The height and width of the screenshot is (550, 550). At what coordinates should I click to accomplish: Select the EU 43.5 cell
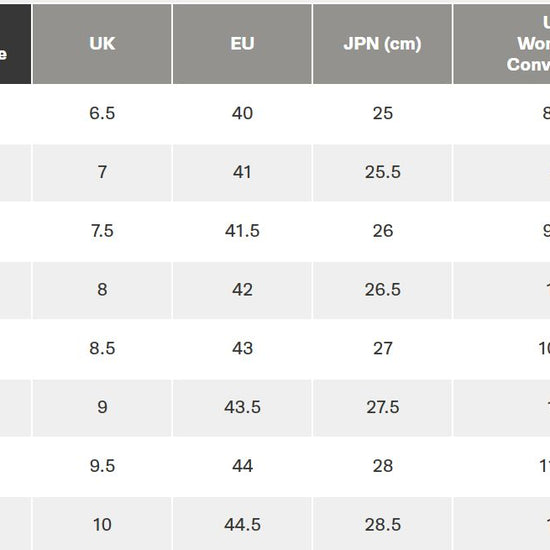point(242,408)
